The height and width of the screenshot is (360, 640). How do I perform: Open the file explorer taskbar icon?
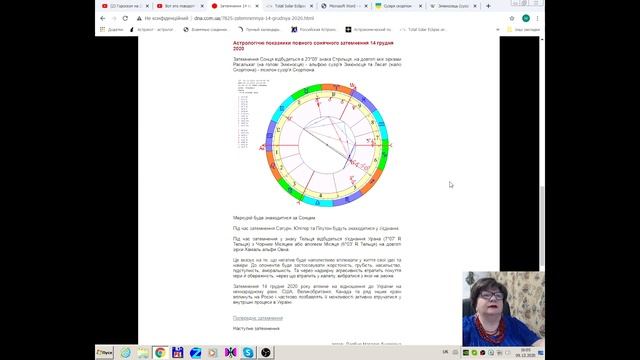tap(142, 352)
